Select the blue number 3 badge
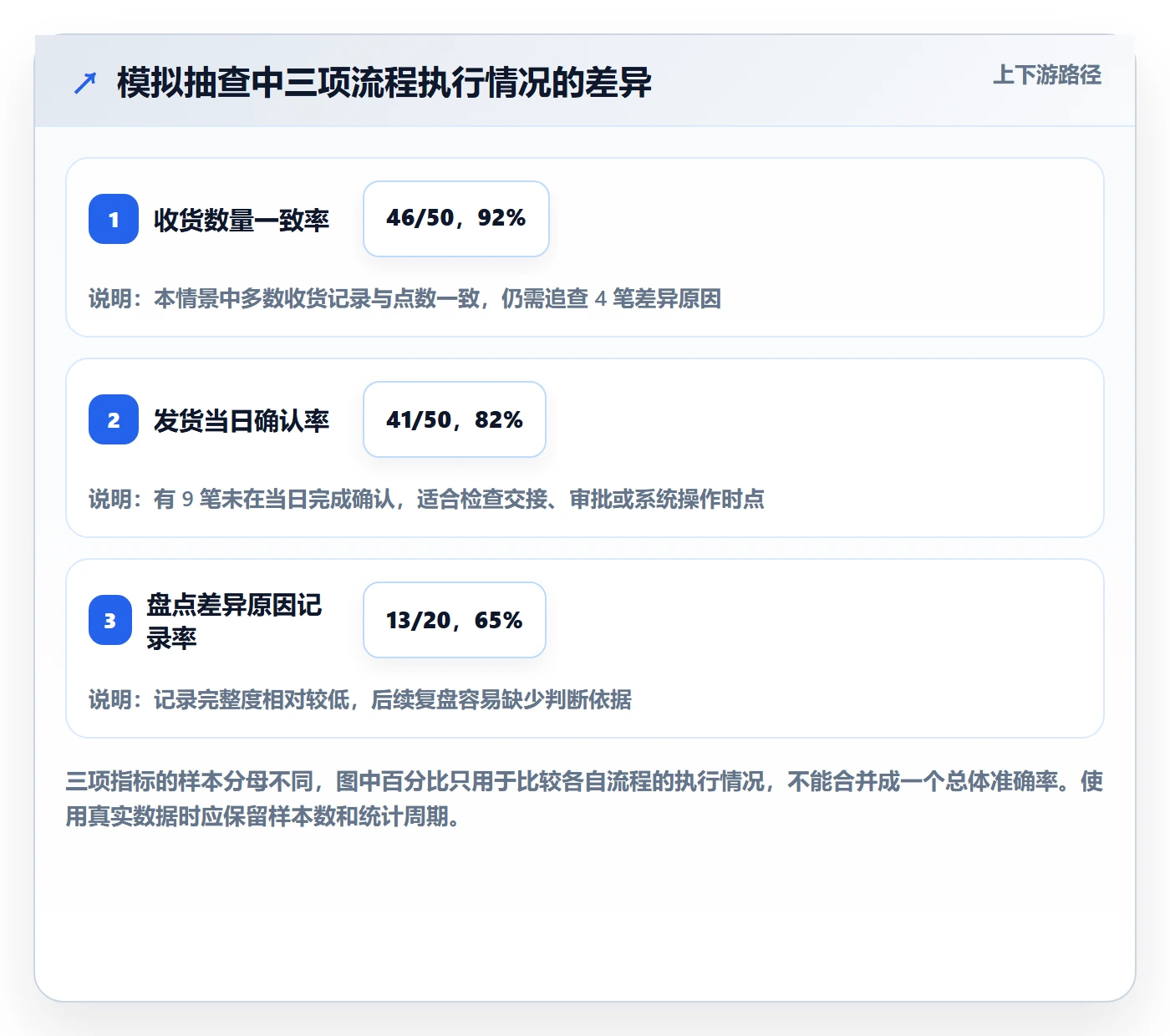The image size is (1170, 1036). pyautogui.click(x=110, y=620)
